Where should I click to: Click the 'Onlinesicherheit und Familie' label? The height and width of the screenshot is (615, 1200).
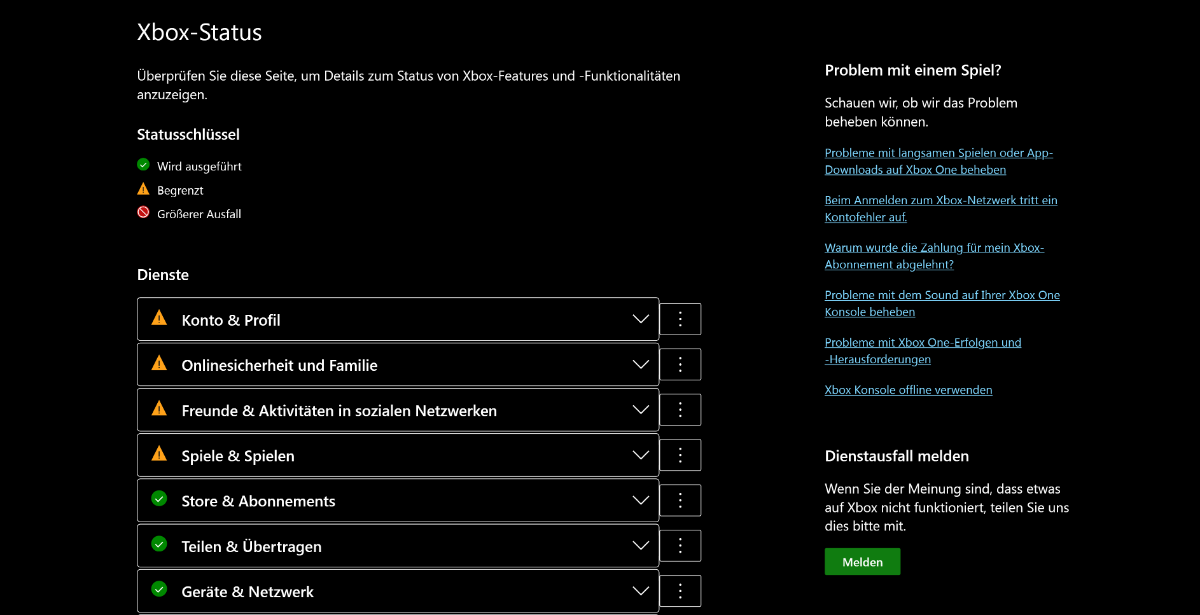(x=280, y=365)
